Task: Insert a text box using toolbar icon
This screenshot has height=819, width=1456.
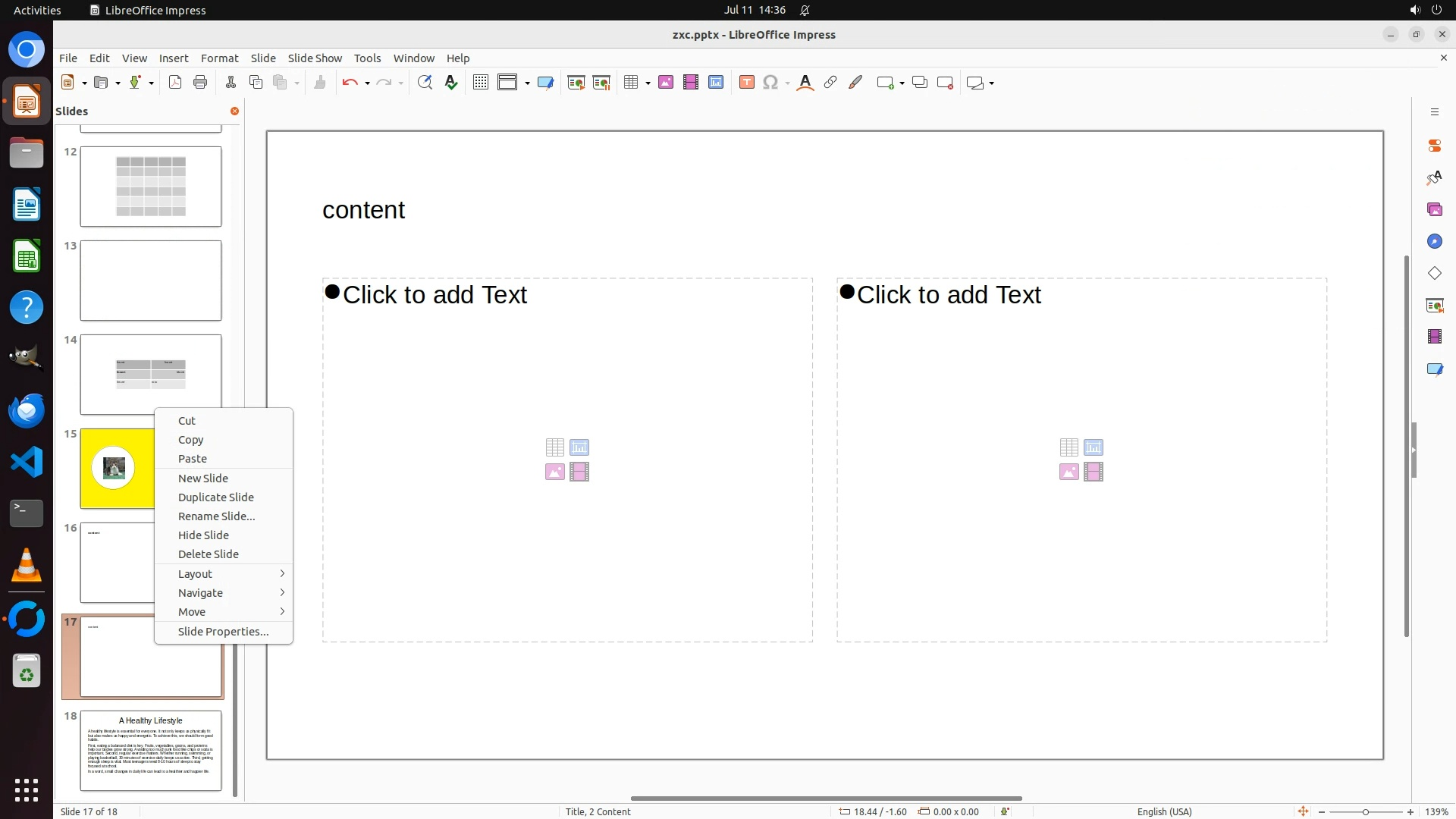Action: tap(746, 83)
